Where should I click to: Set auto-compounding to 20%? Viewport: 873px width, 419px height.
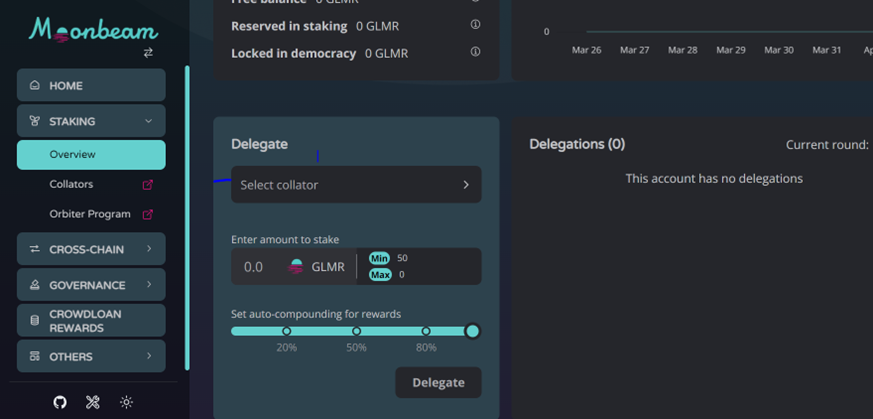point(287,331)
